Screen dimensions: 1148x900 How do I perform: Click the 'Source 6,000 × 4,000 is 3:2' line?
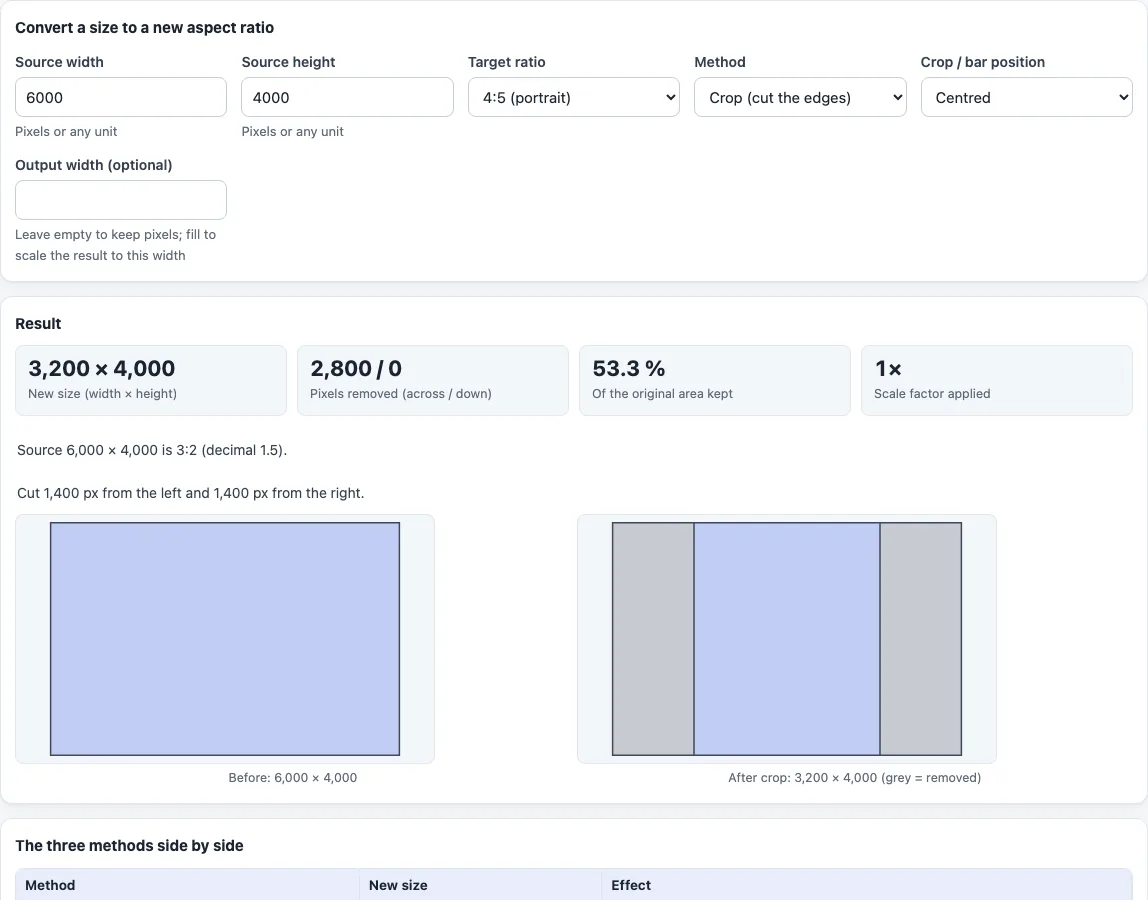pyautogui.click(x=152, y=450)
